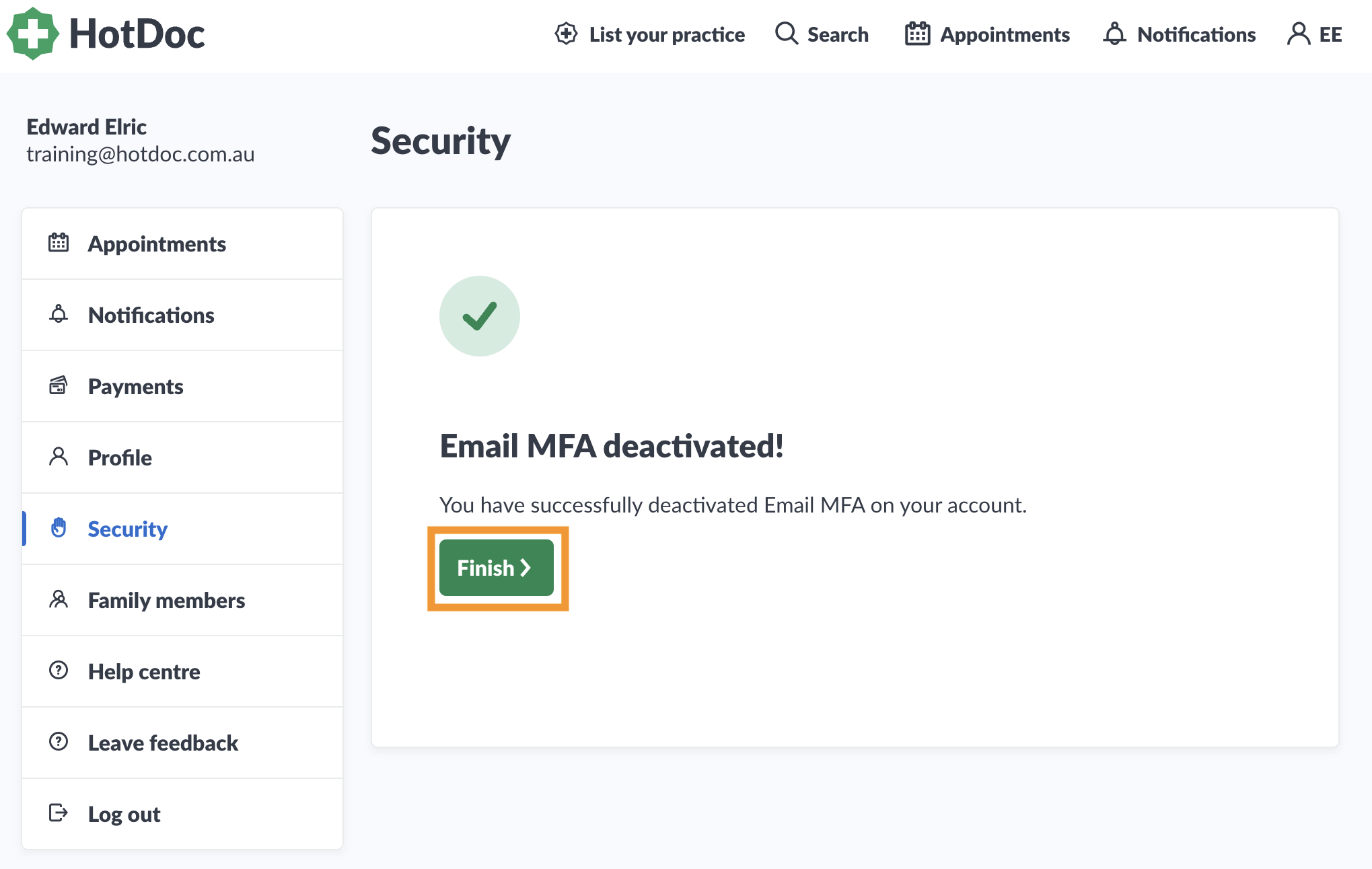This screenshot has height=869, width=1372.
Task: Click the List your practice plus icon
Action: pyautogui.click(x=566, y=34)
